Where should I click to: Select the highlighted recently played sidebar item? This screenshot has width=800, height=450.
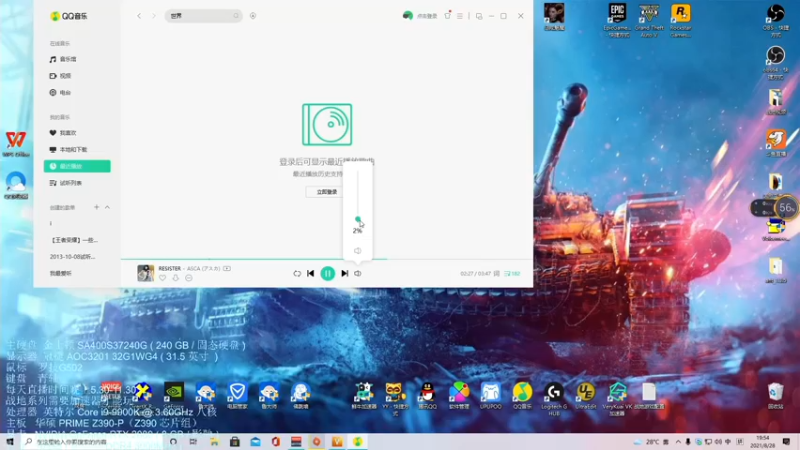point(77,166)
